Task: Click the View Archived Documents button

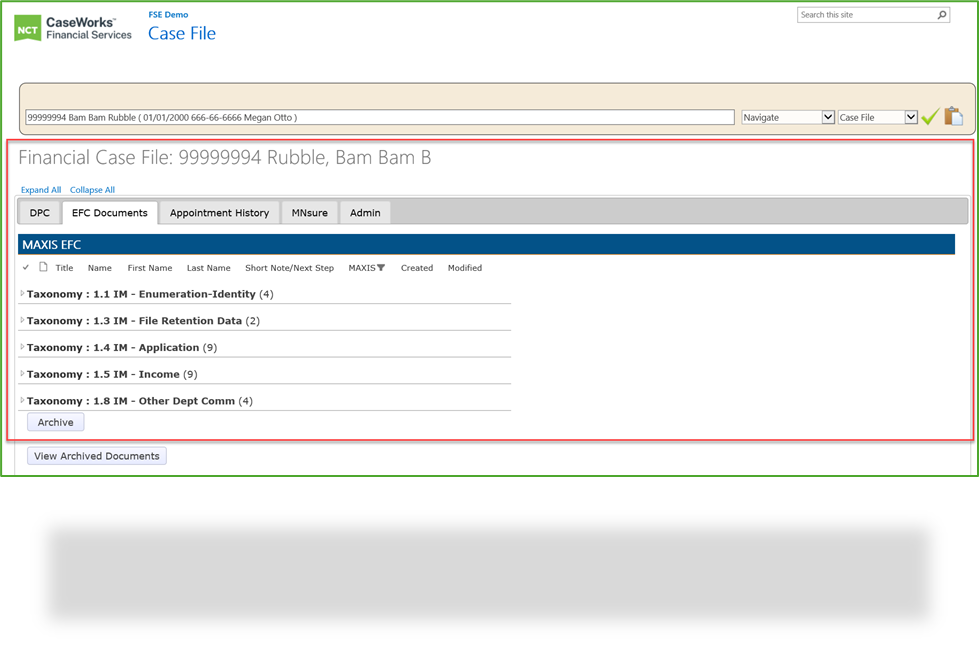Action: (96, 455)
